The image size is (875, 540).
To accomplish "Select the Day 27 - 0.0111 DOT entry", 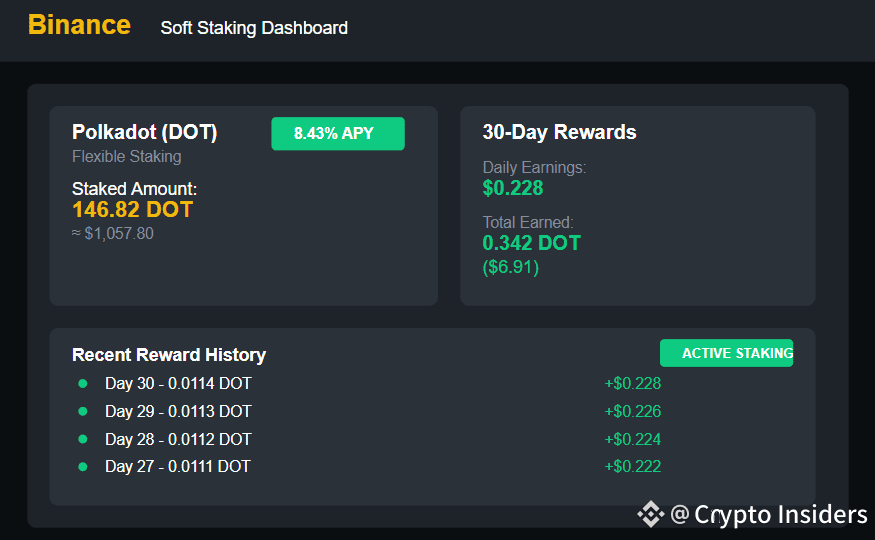I will 177,466.
